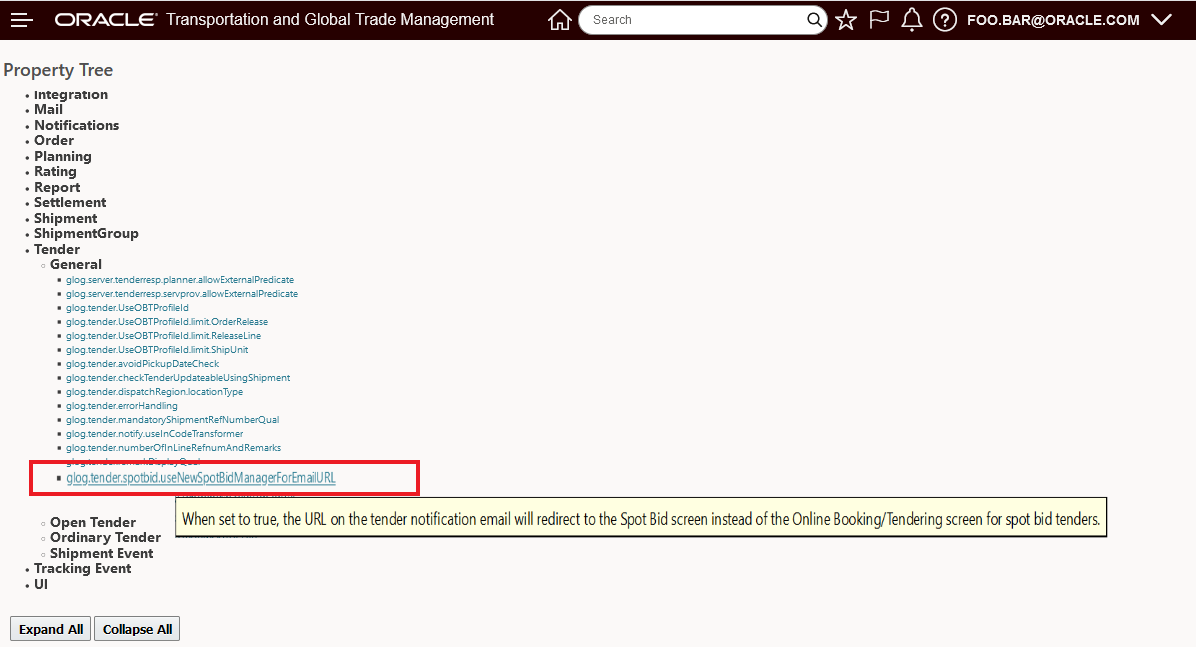Open glog.tender.notify.useInCodeTransformer property
The image size is (1196, 647).
click(154, 434)
